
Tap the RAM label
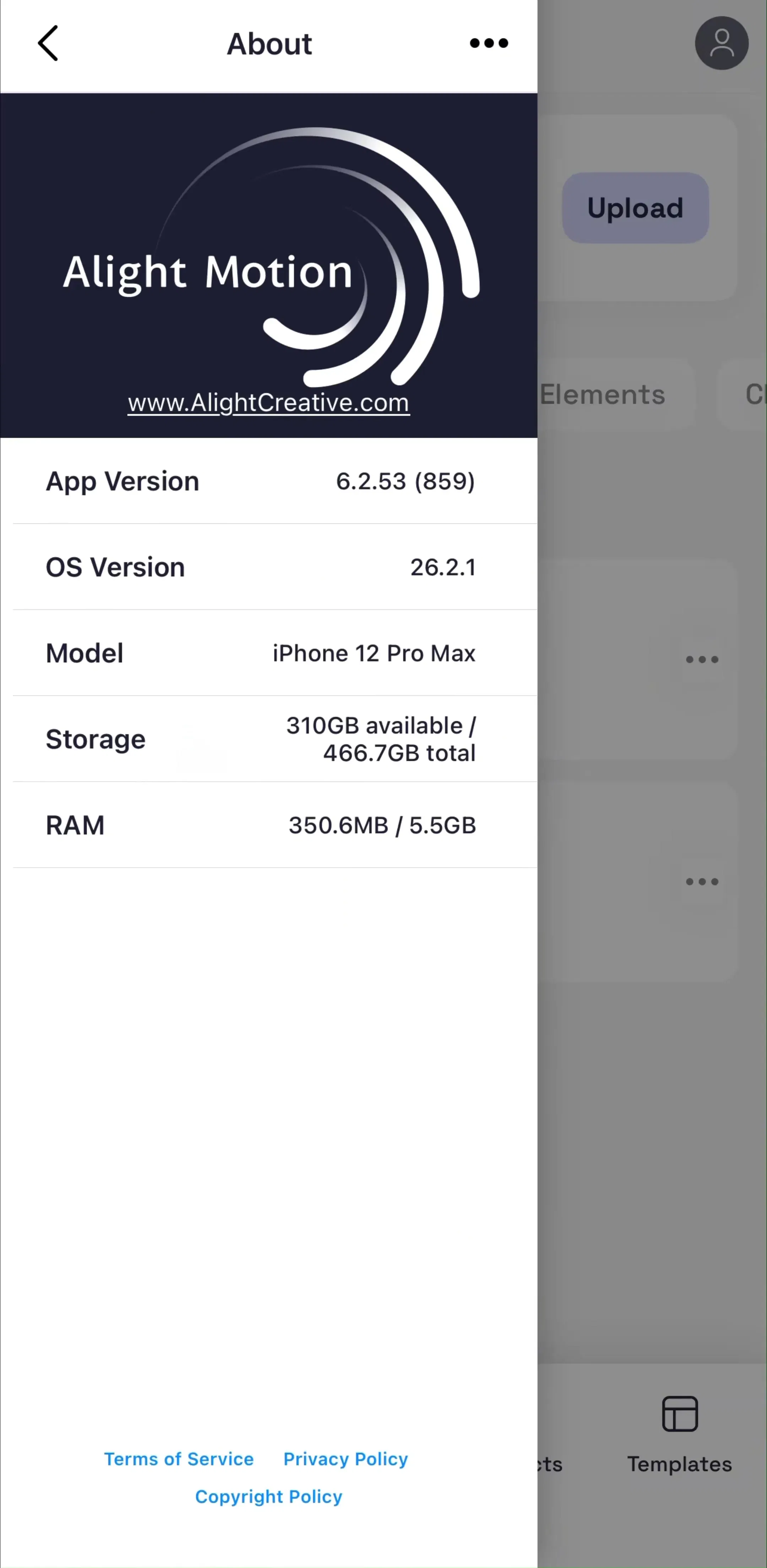(x=75, y=825)
